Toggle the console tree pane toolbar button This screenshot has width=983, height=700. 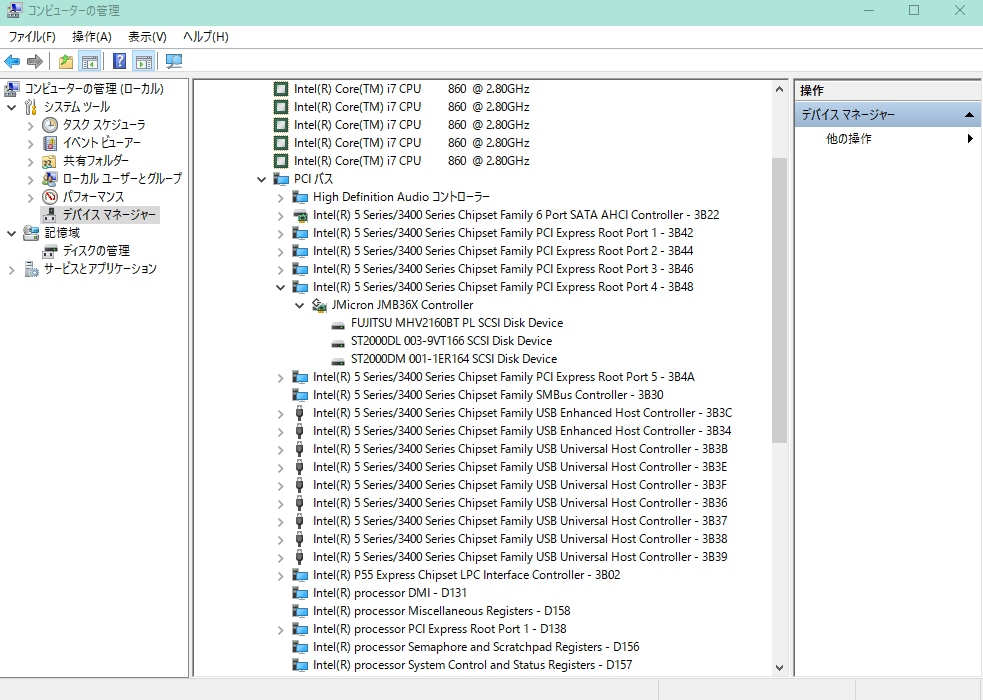pyautogui.click(x=89, y=62)
